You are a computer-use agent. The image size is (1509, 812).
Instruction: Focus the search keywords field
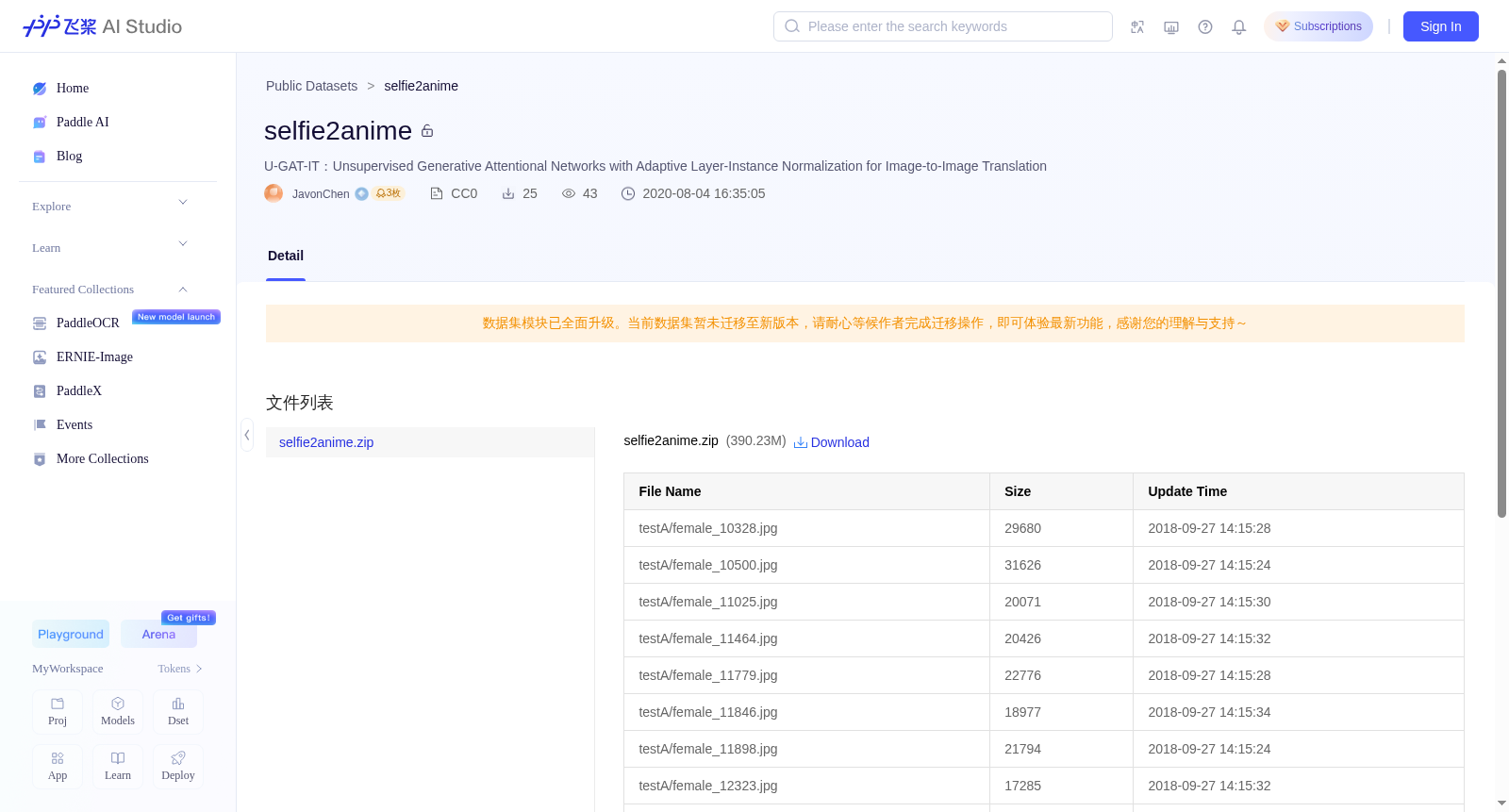pyautogui.click(x=943, y=26)
